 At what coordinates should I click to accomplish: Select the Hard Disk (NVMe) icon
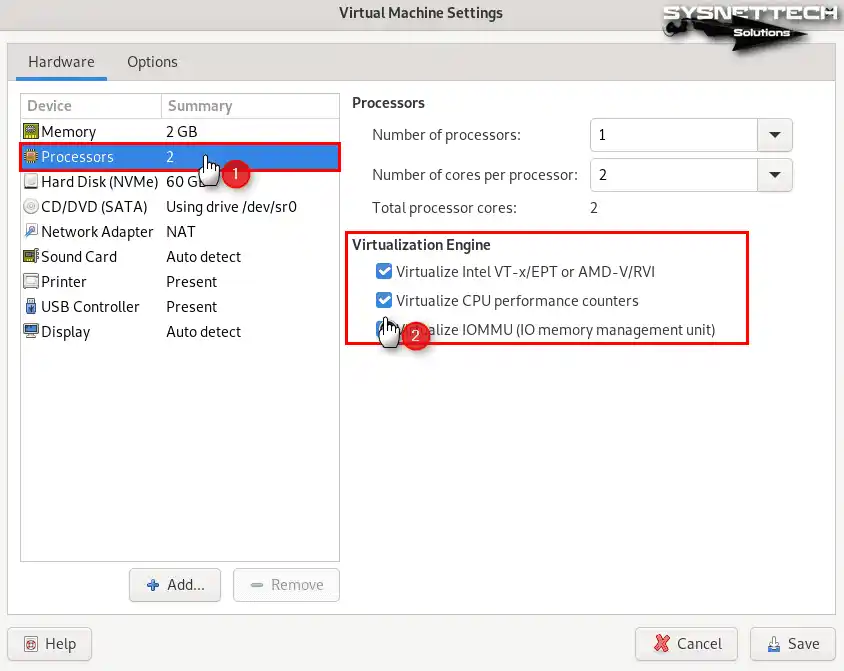31,182
